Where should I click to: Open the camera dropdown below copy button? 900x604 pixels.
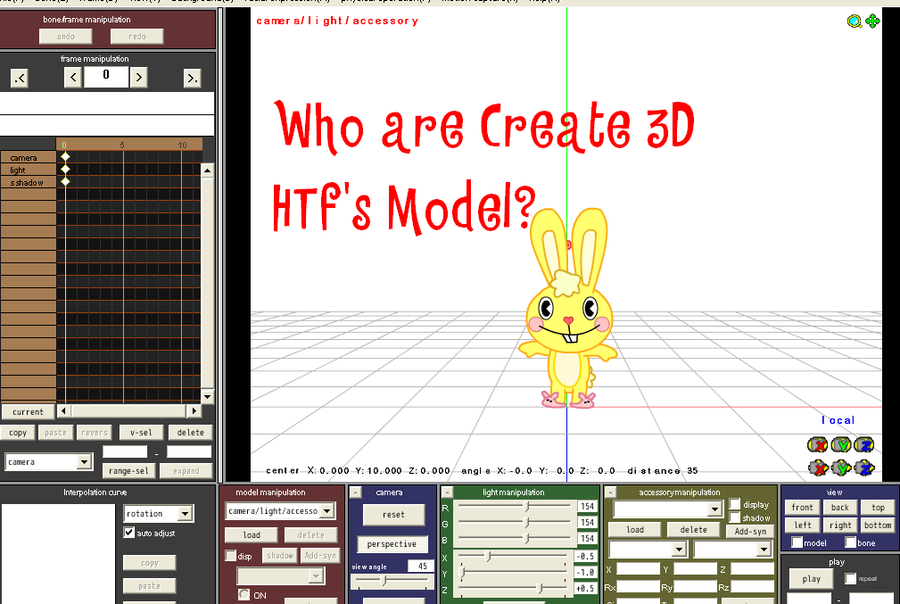(84, 462)
